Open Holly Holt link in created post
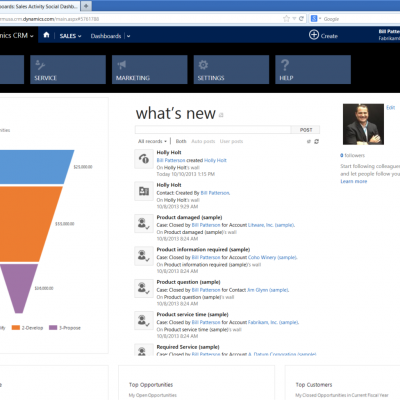Image resolution: width=400 pixels, height=400 pixels. coord(215,160)
